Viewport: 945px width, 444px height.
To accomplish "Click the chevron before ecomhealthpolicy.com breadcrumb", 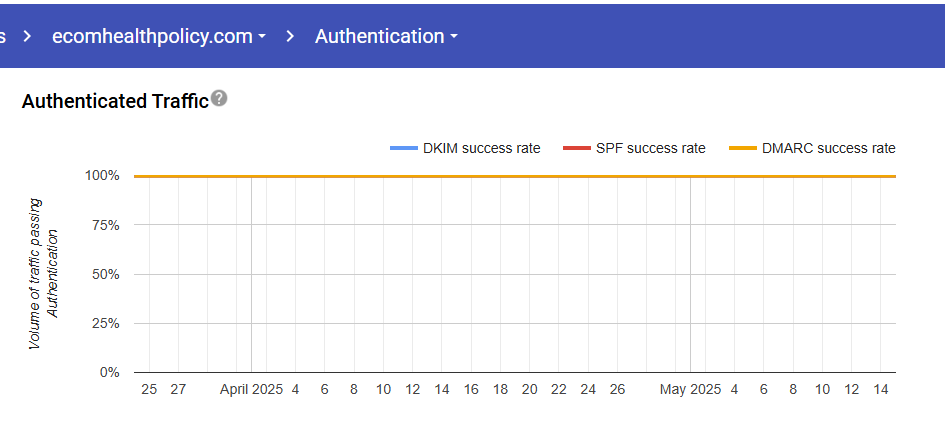I will tap(29, 36).
